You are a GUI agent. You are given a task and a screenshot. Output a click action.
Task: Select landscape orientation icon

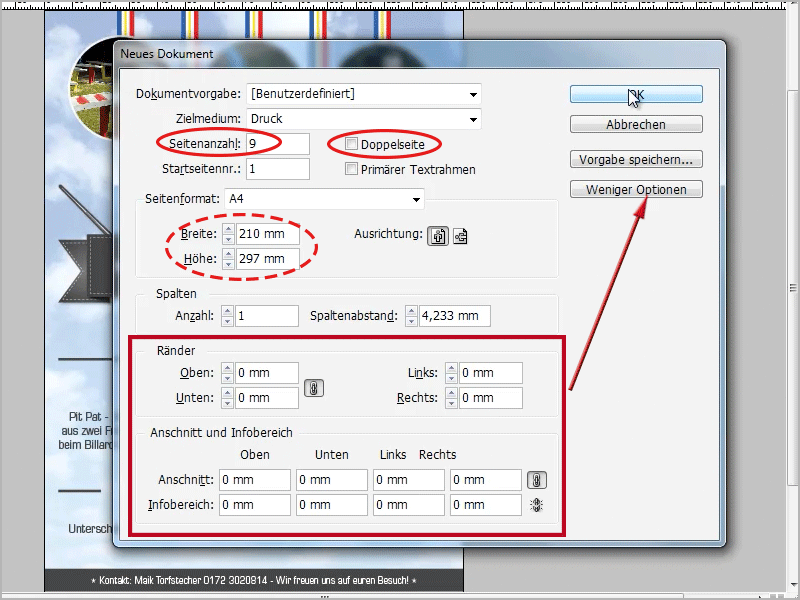pyautogui.click(x=460, y=236)
